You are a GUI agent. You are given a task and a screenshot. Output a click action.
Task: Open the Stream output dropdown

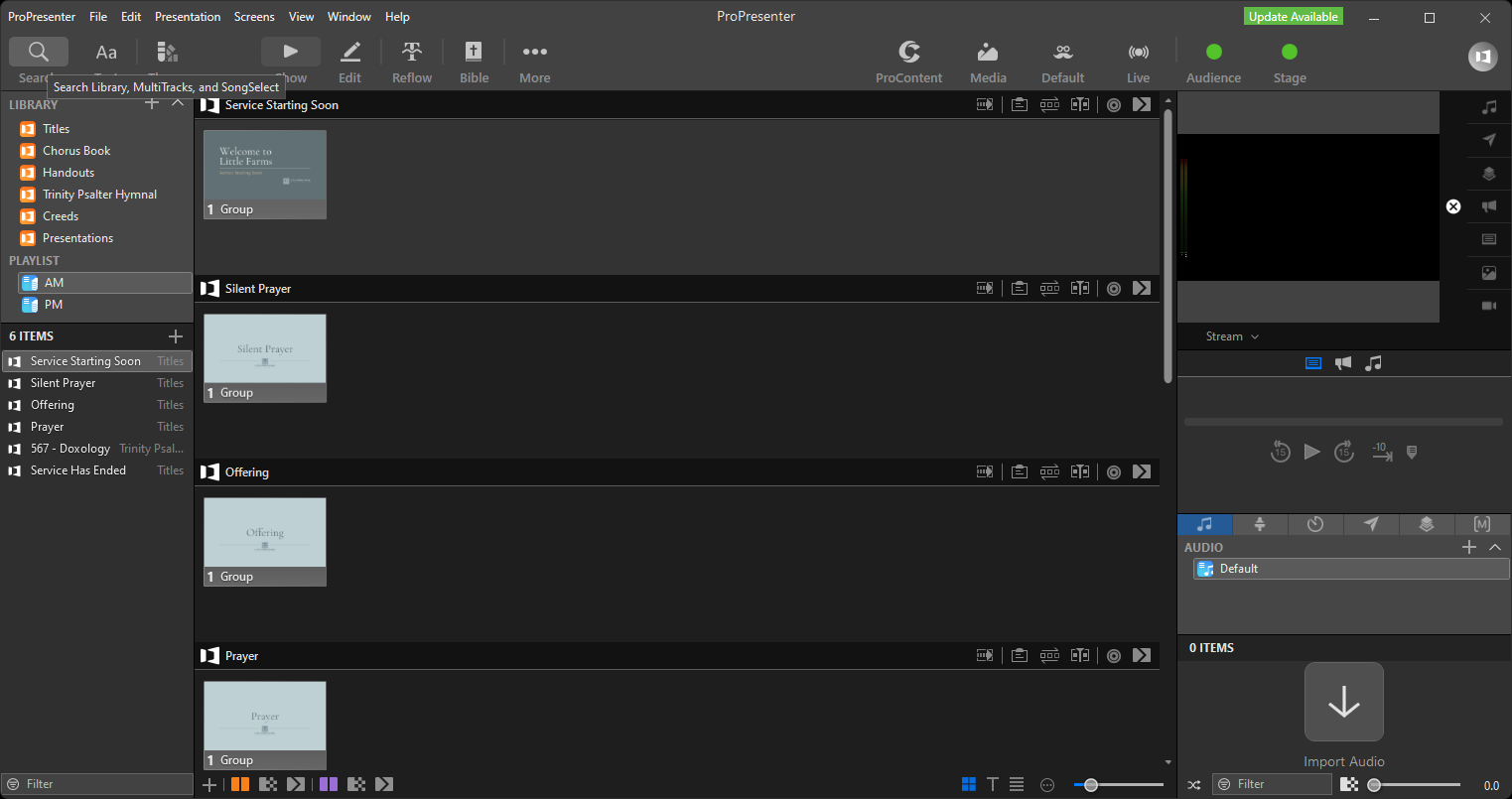(1231, 335)
